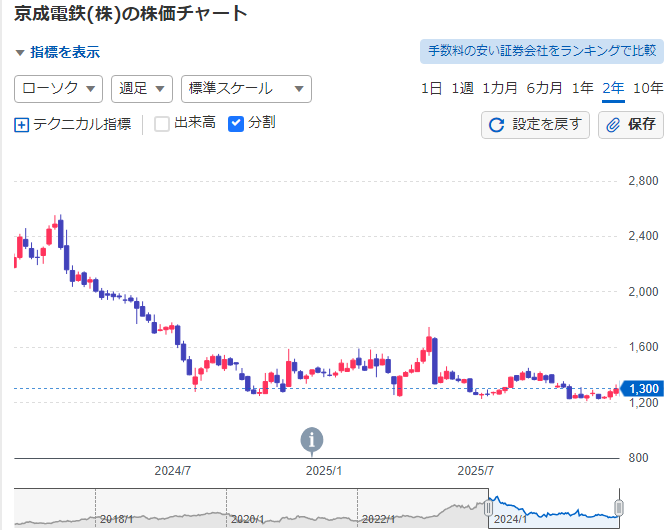This screenshot has height=530, width=669.
Task: Click the plus icon beside テクニカル指標
Action: point(21,125)
